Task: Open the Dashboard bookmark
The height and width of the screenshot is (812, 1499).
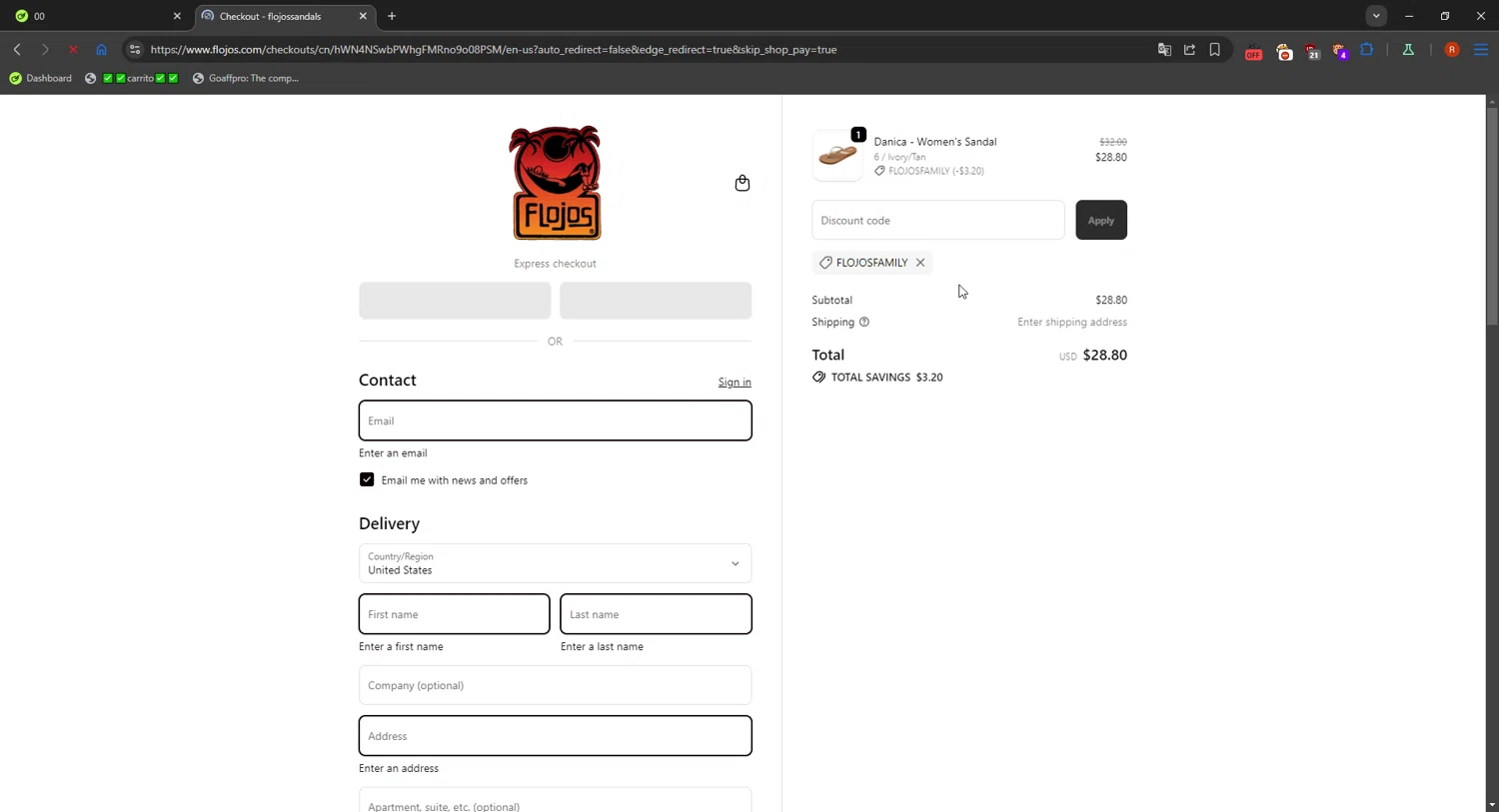Action: 41,78
